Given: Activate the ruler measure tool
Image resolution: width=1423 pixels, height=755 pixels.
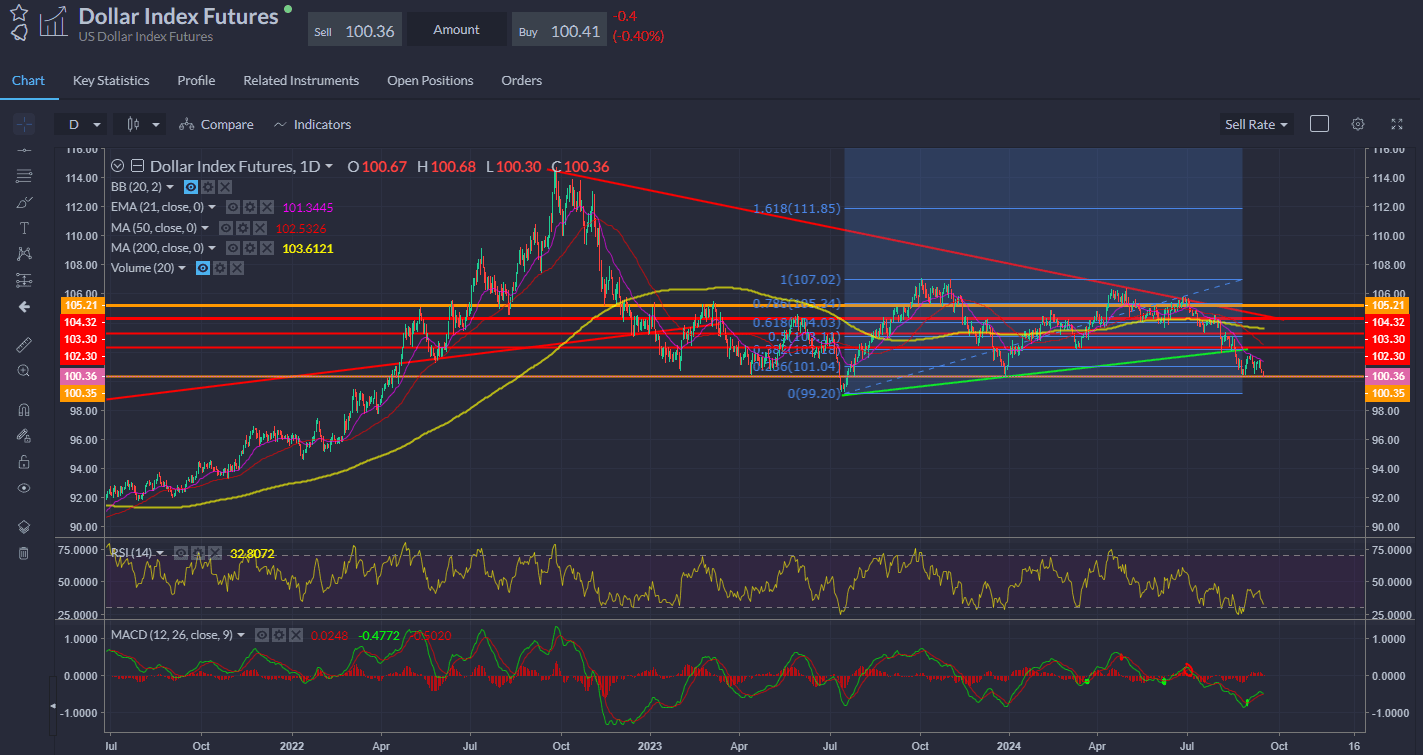Looking at the screenshot, I should pos(24,344).
